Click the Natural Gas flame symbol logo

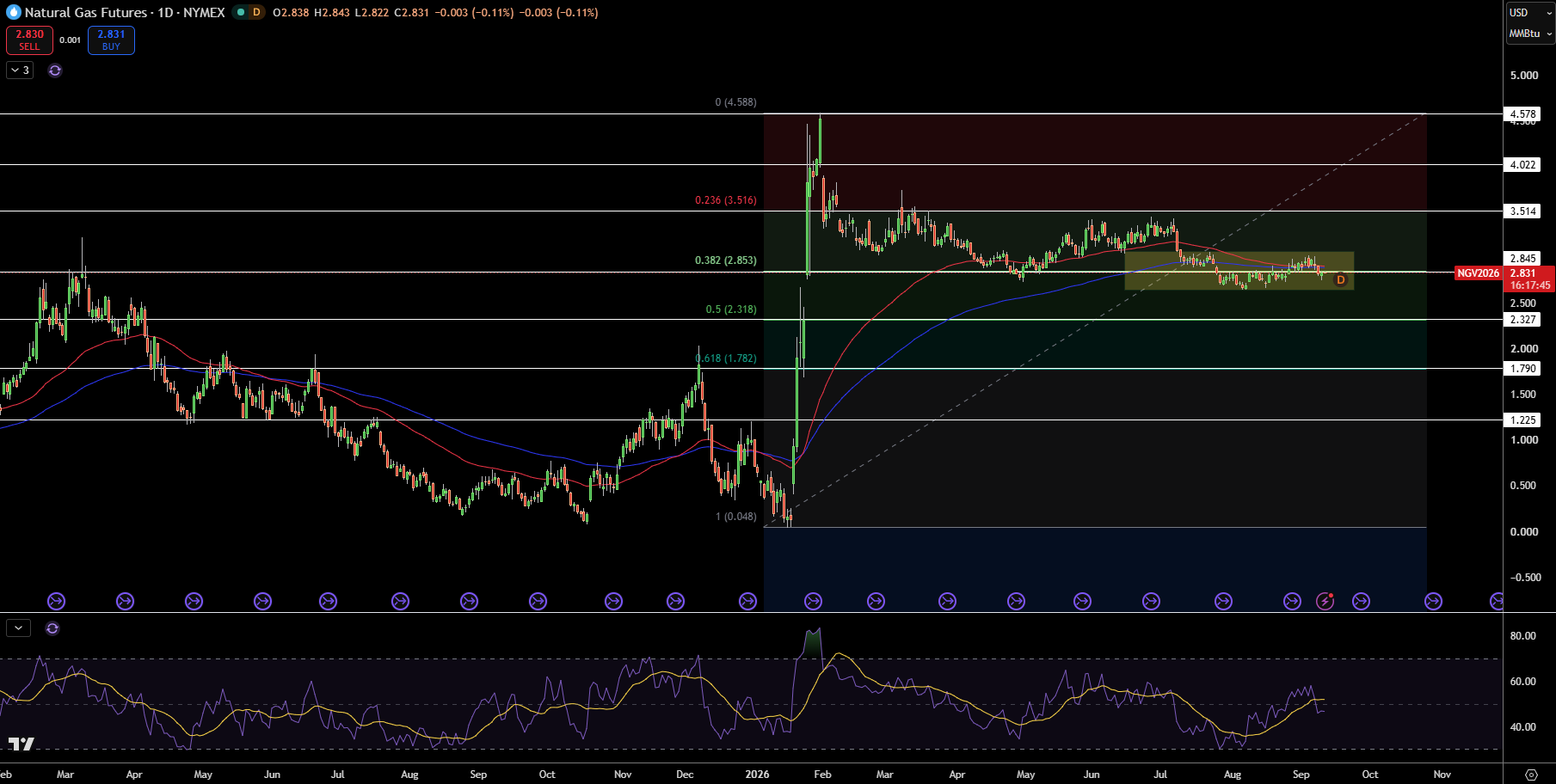tap(13, 12)
